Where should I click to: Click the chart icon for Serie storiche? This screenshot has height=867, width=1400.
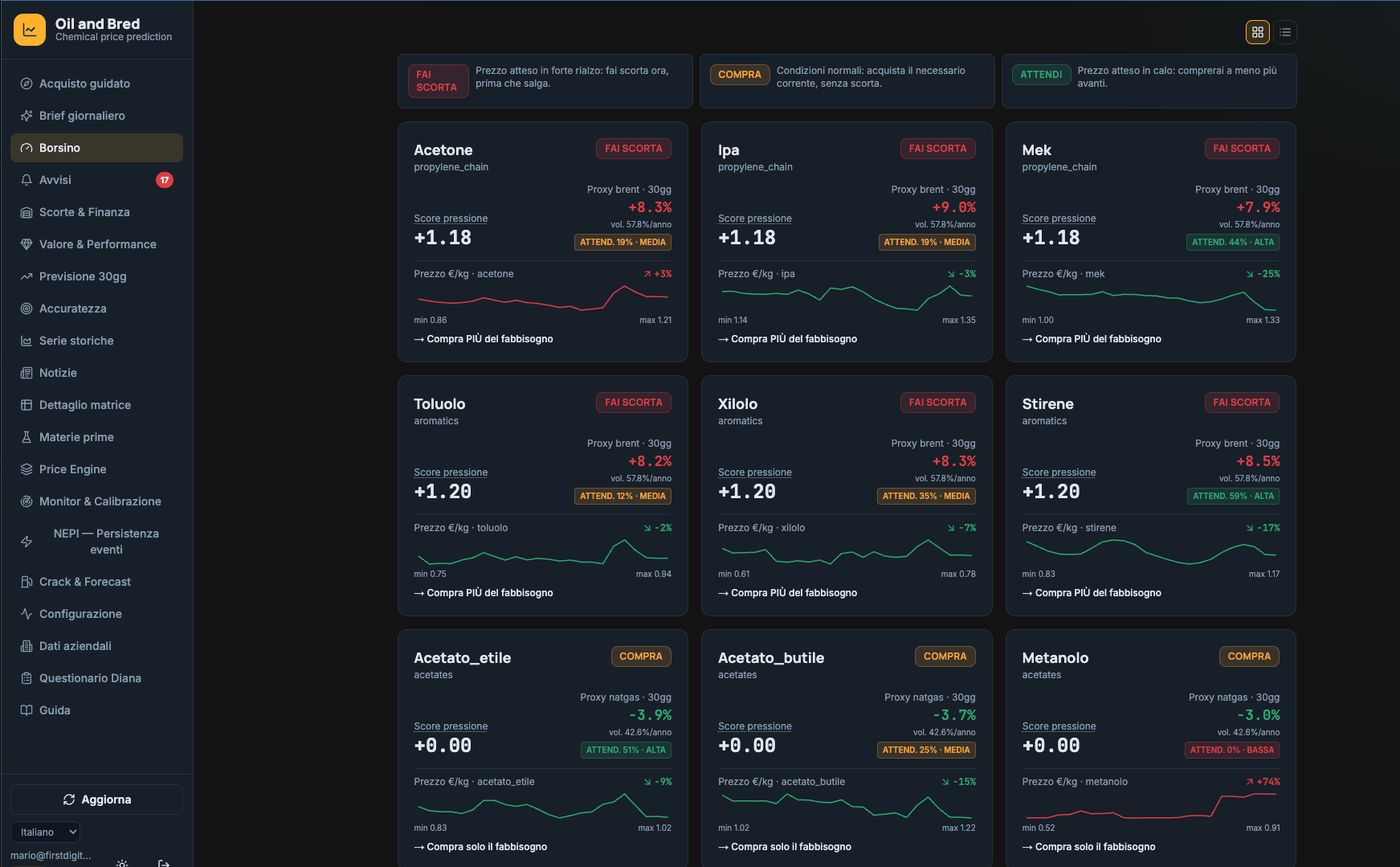27,341
